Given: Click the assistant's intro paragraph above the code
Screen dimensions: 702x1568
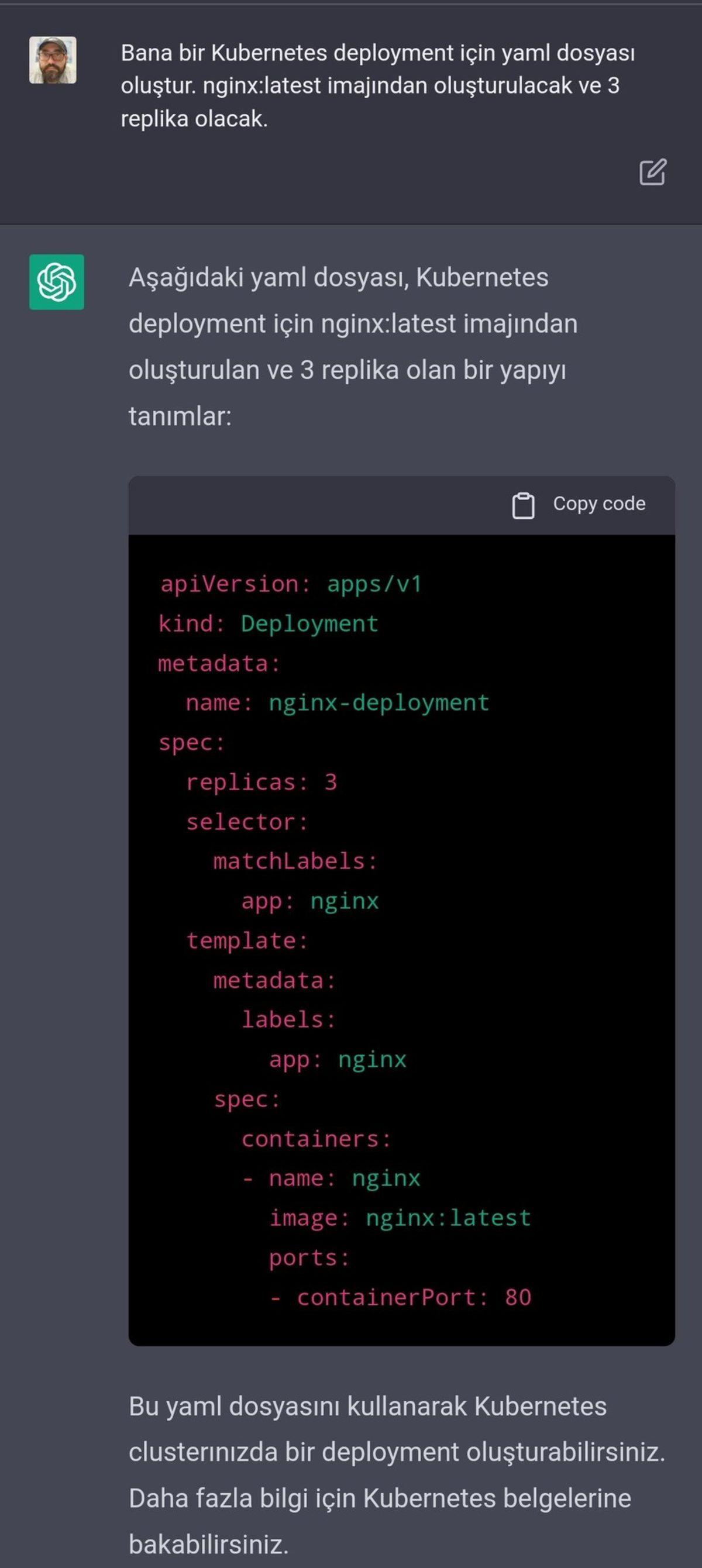Looking at the screenshot, I should pos(353,346).
